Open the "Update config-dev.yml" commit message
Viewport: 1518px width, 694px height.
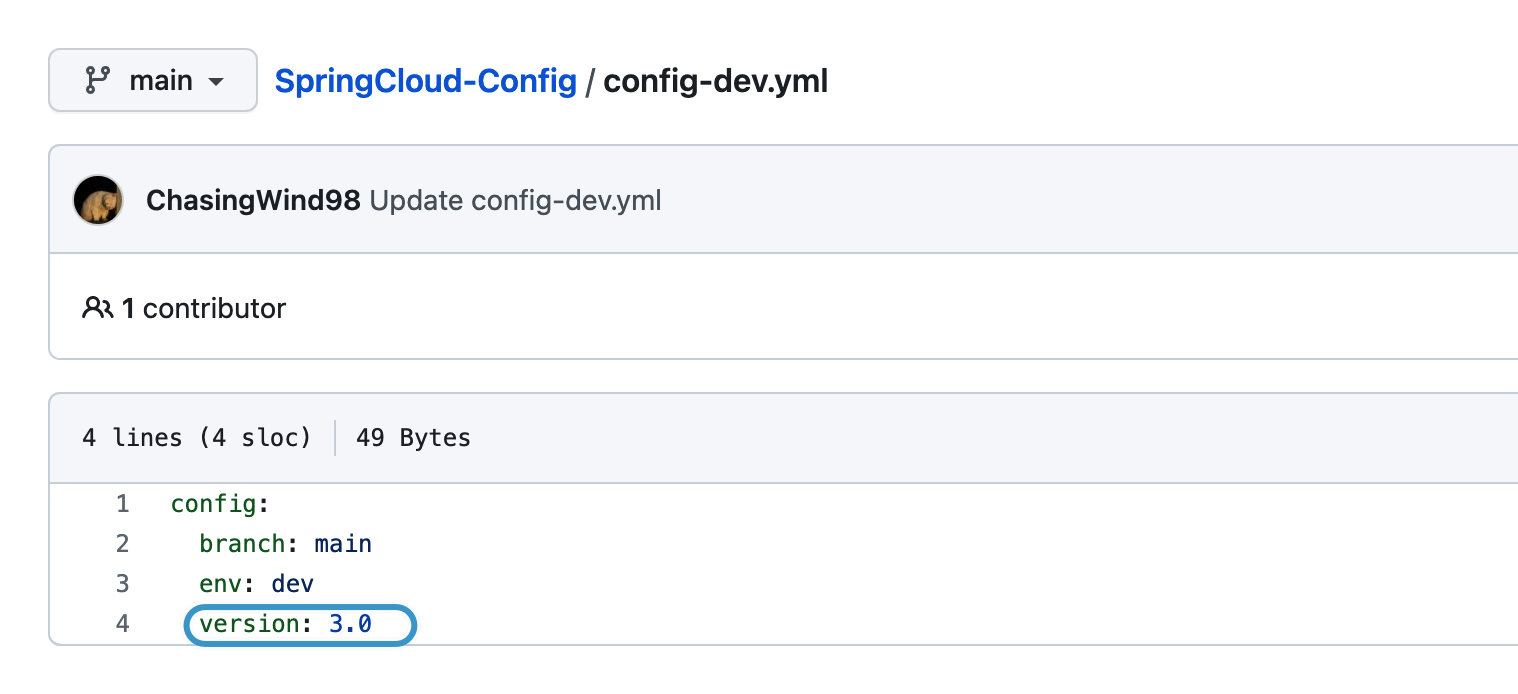(x=515, y=200)
